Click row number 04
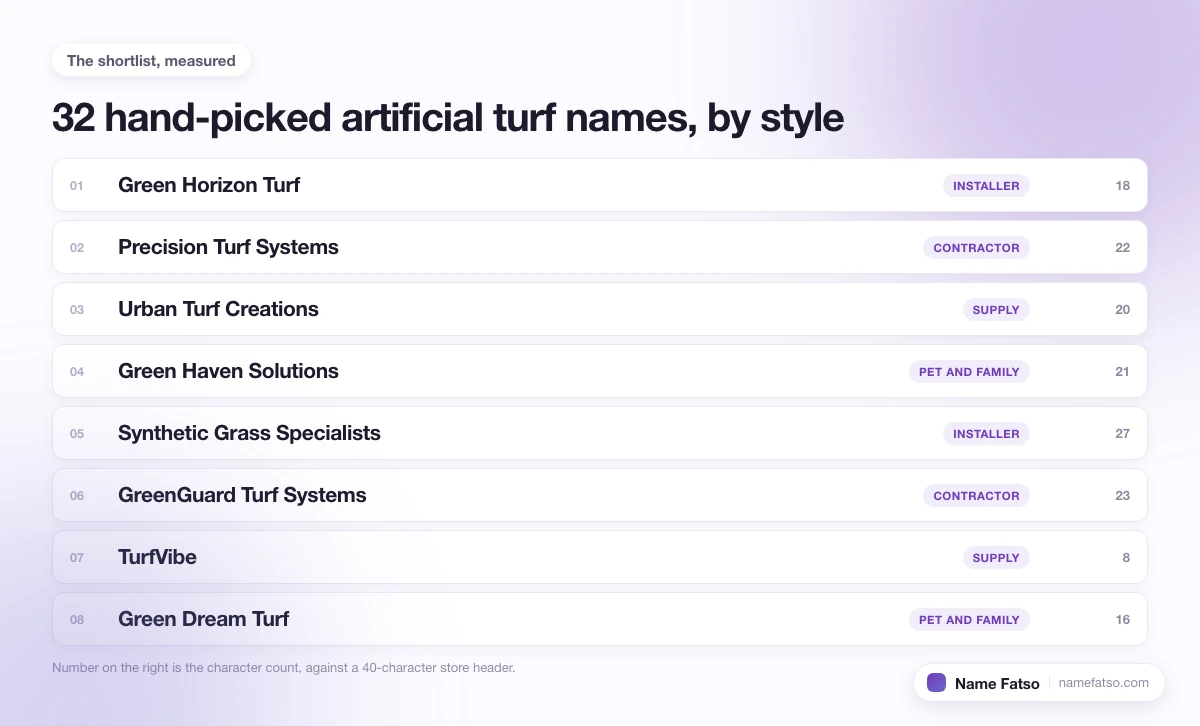Screen dimensions: 1200x726 77,371
